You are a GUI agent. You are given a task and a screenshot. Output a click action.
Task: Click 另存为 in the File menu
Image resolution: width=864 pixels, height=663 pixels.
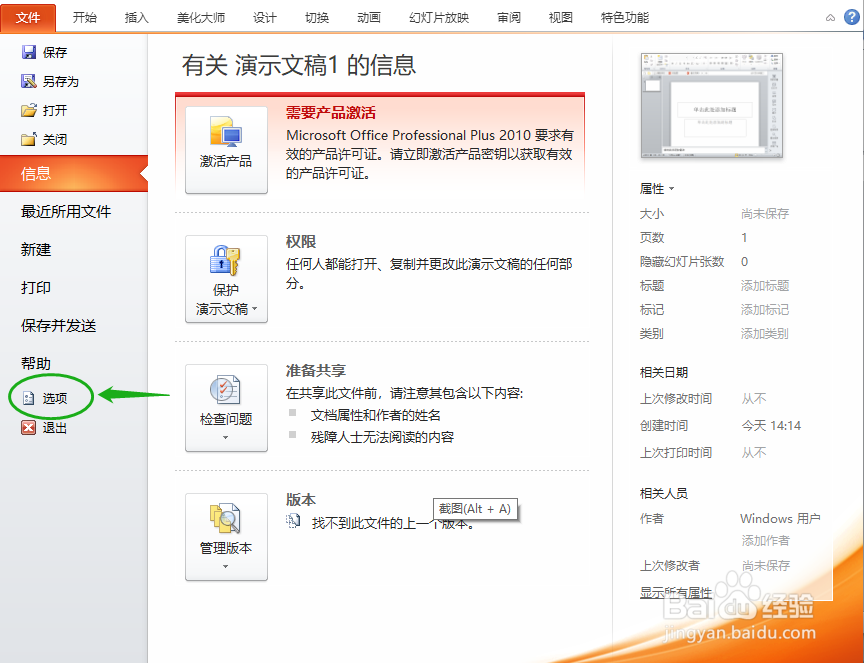[x=61, y=82]
